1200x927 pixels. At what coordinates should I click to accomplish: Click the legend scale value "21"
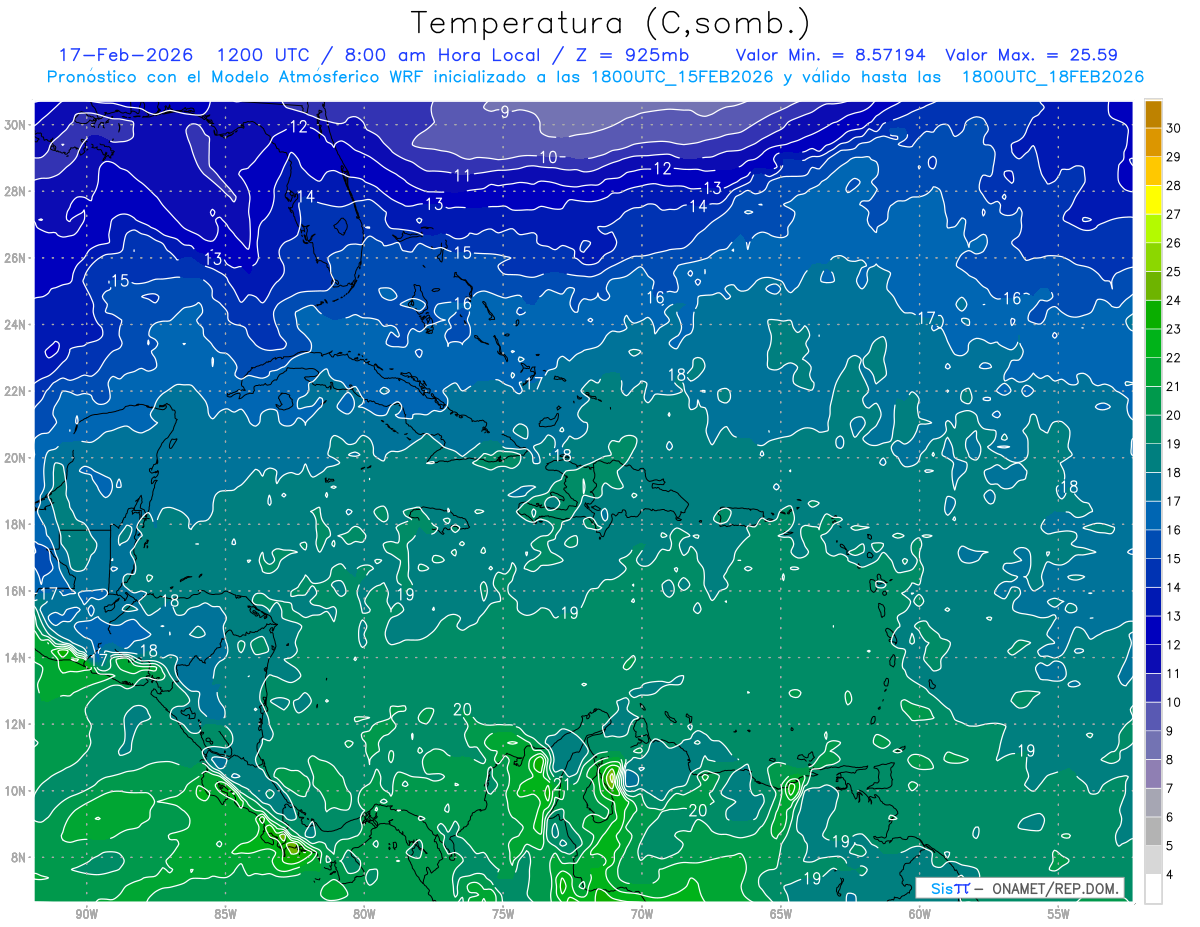1173,386
